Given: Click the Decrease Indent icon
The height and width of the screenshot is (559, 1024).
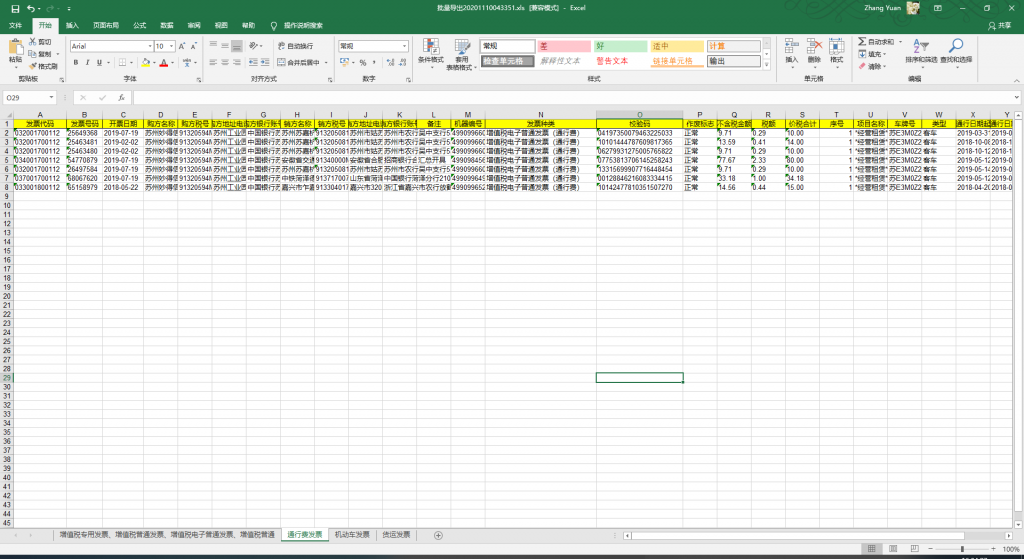Looking at the screenshot, I should coord(253,63).
